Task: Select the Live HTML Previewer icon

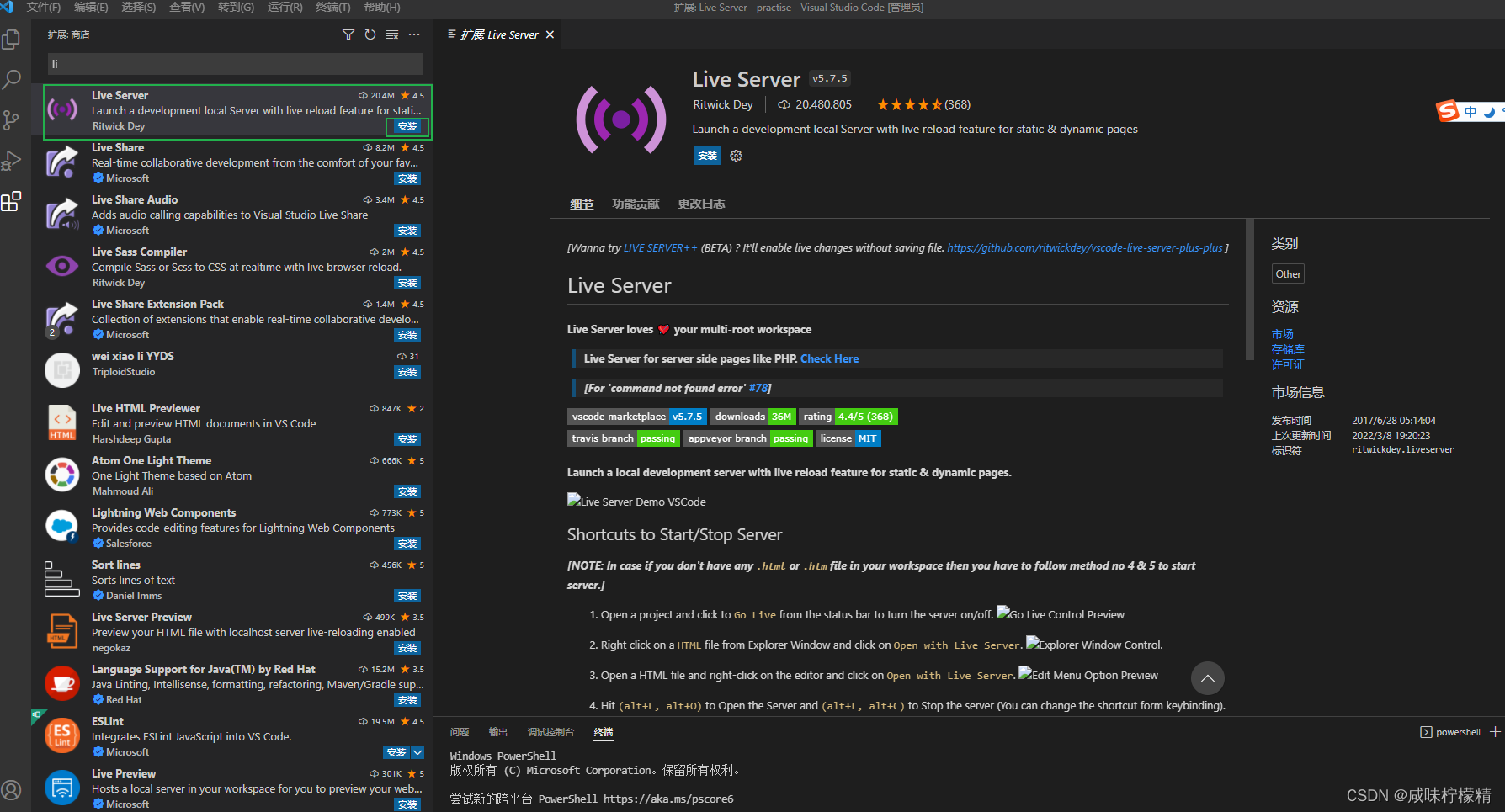Action: [x=62, y=423]
